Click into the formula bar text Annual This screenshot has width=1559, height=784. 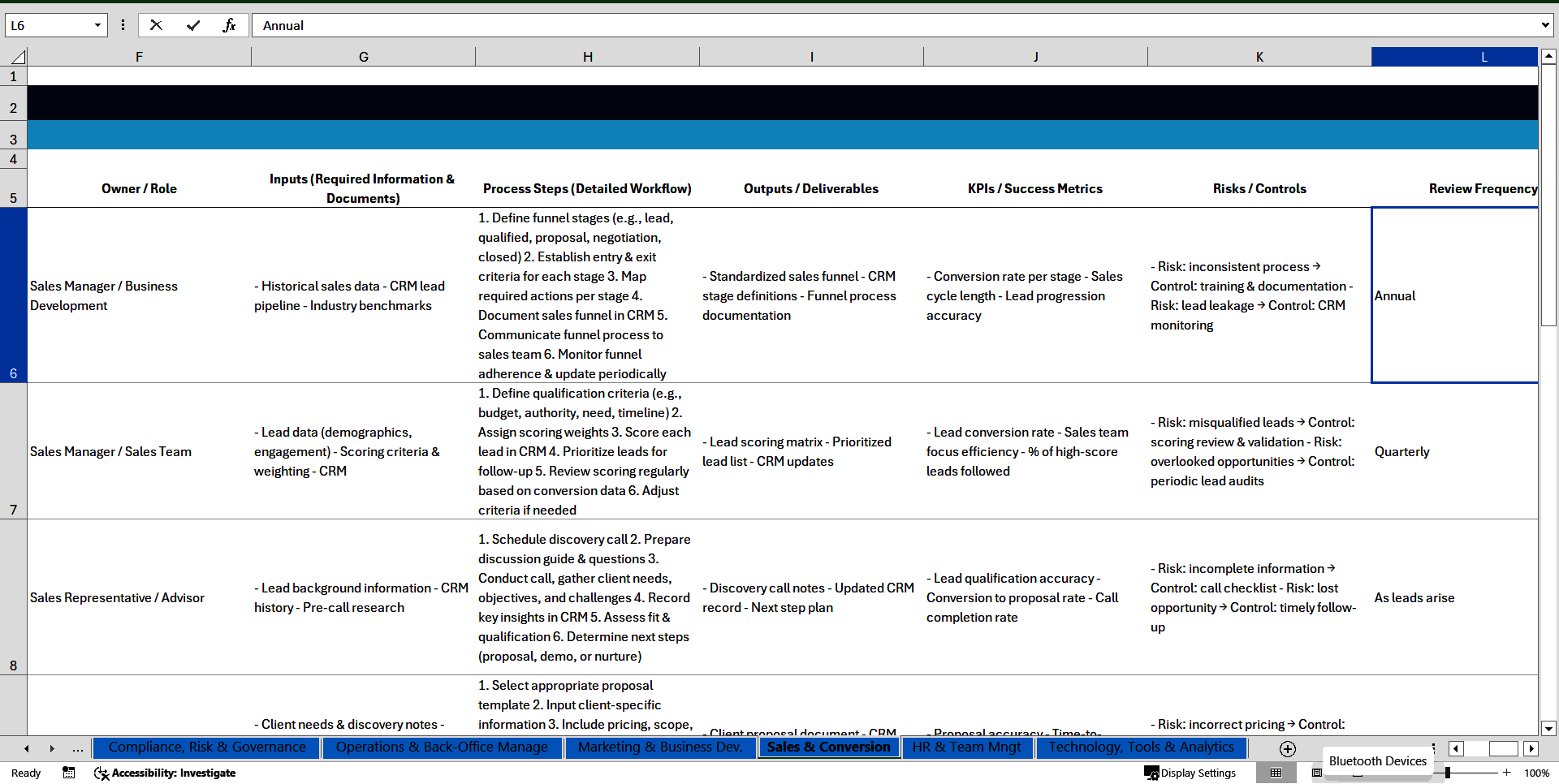tap(283, 25)
